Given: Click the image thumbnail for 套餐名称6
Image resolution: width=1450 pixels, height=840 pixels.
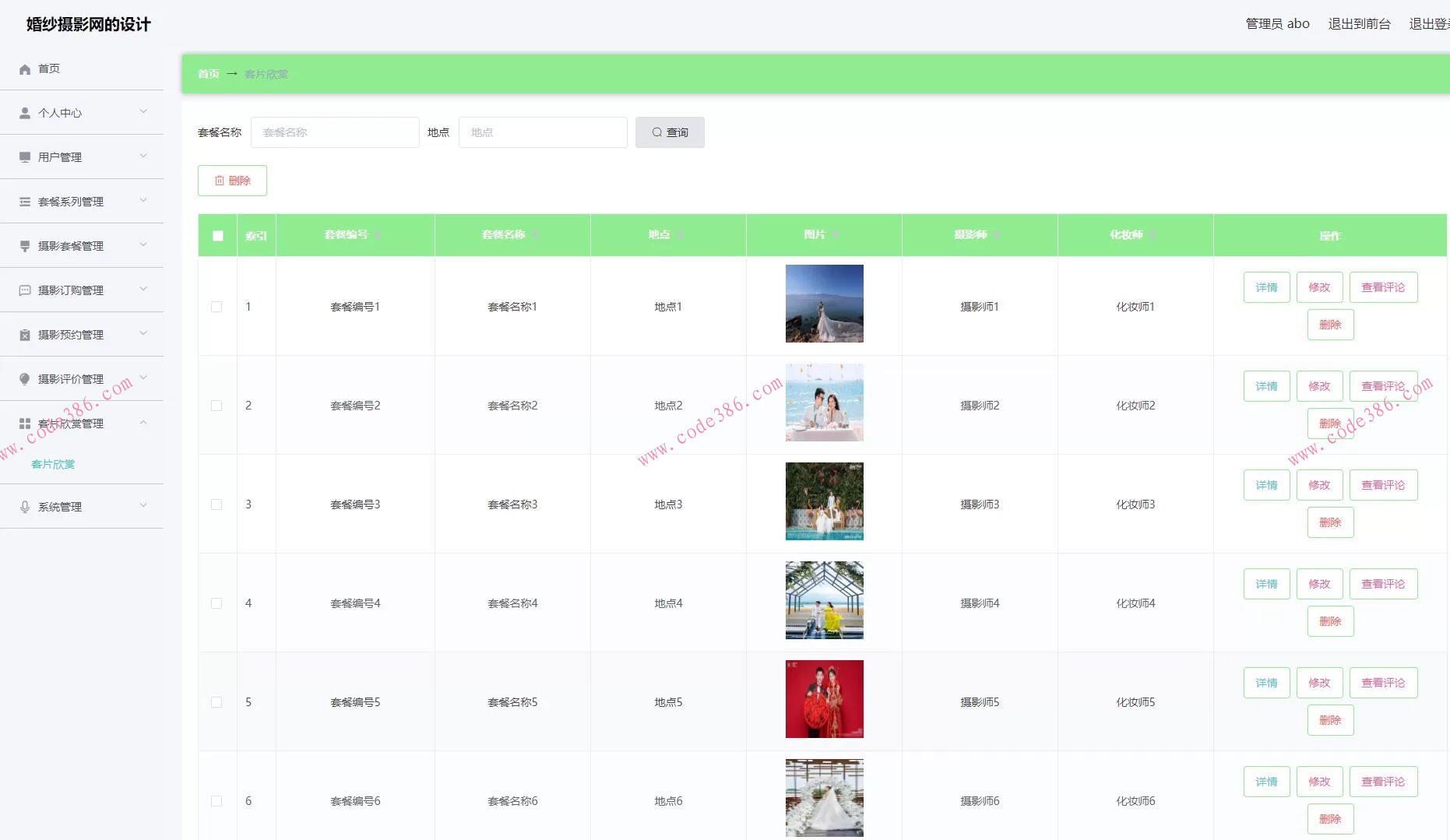Looking at the screenshot, I should (x=824, y=798).
